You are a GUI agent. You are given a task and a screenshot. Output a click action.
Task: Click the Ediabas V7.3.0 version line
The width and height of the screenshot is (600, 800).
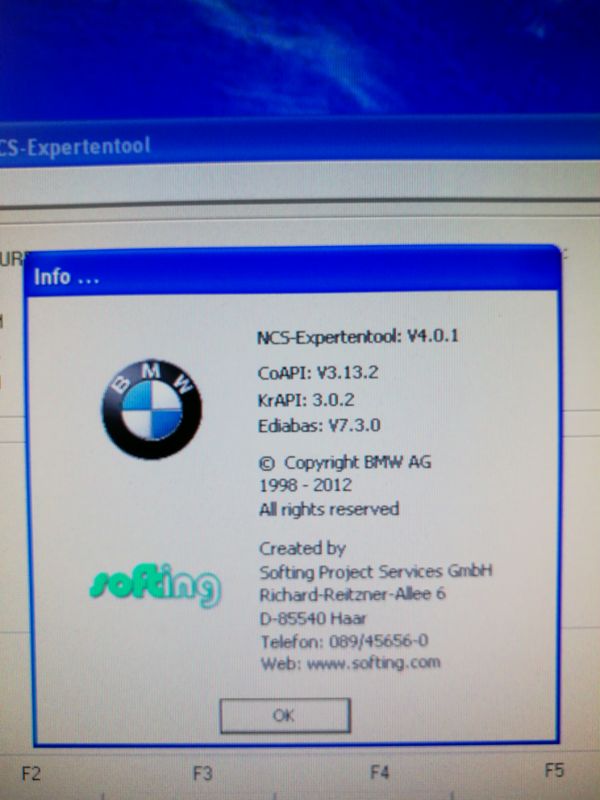click(319, 425)
